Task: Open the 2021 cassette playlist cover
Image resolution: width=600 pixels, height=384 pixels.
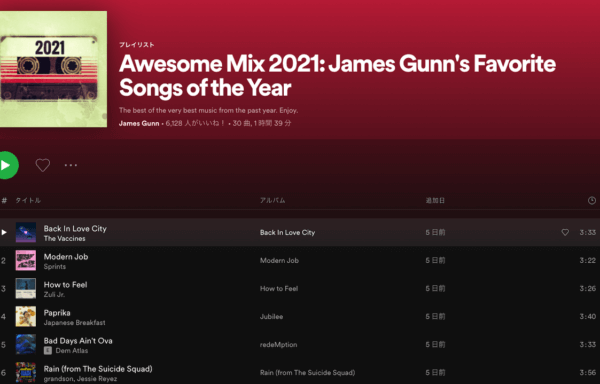Action: click(53, 69)
